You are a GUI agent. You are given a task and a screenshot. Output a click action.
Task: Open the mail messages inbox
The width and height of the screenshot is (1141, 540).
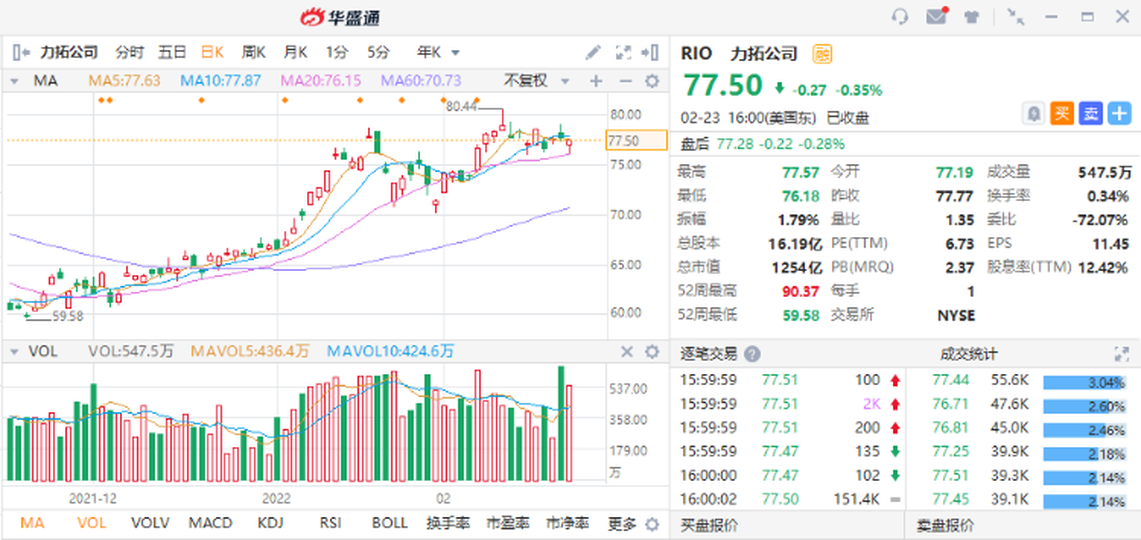tap(936, 17)
